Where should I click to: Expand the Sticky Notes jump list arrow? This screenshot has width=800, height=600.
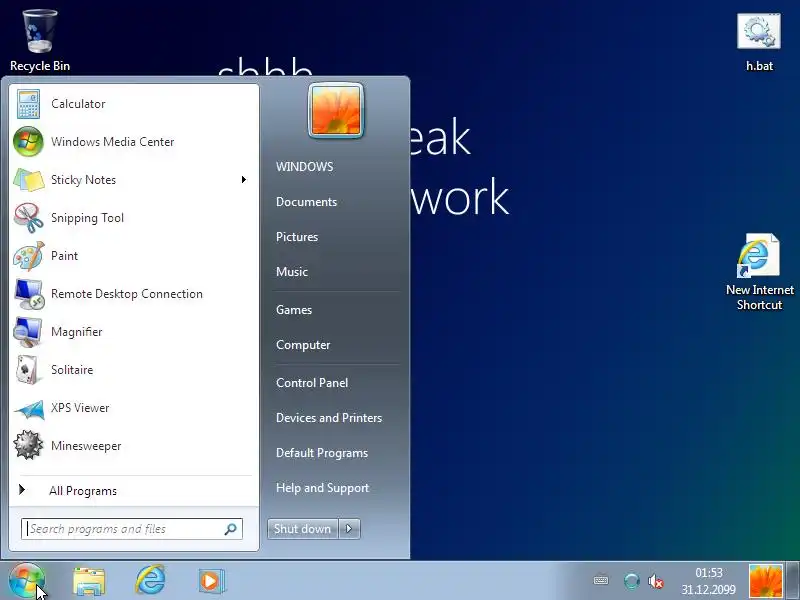[x=244, y=180]
